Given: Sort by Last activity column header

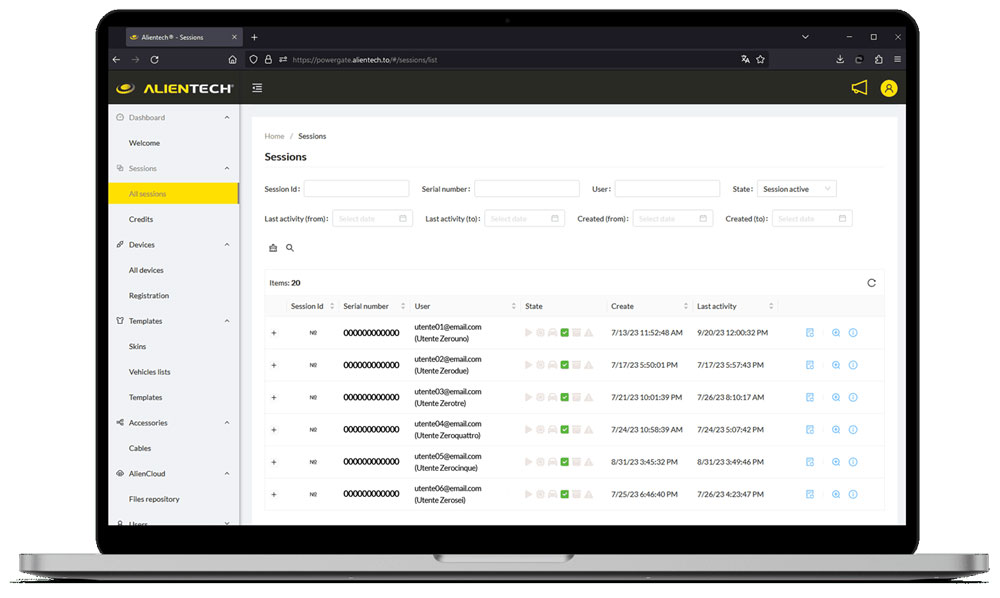Looking at the screenshot, I should 735,307.
